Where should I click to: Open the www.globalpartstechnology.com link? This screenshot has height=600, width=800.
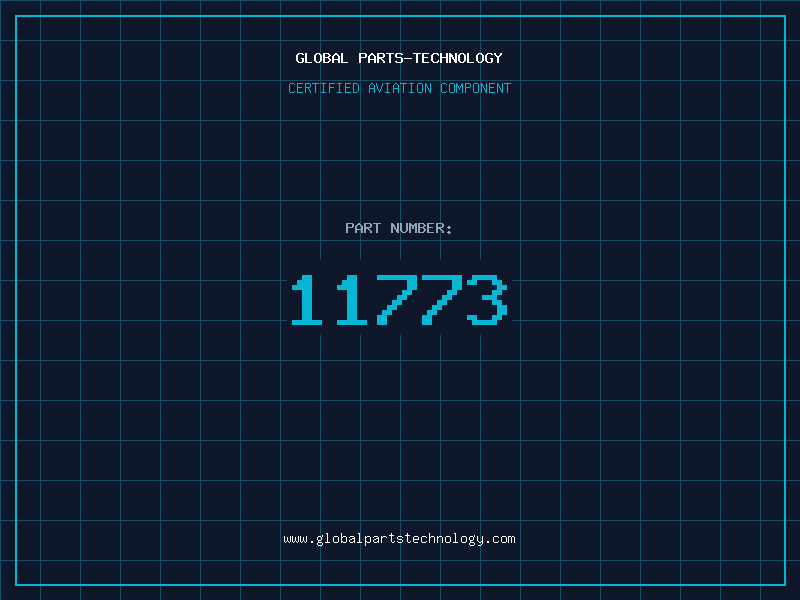coord(399,539)
